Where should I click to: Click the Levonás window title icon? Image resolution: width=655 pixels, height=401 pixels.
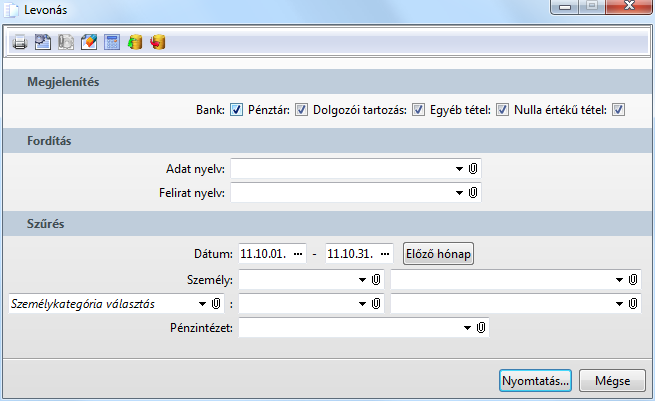(x=11, y=10)
